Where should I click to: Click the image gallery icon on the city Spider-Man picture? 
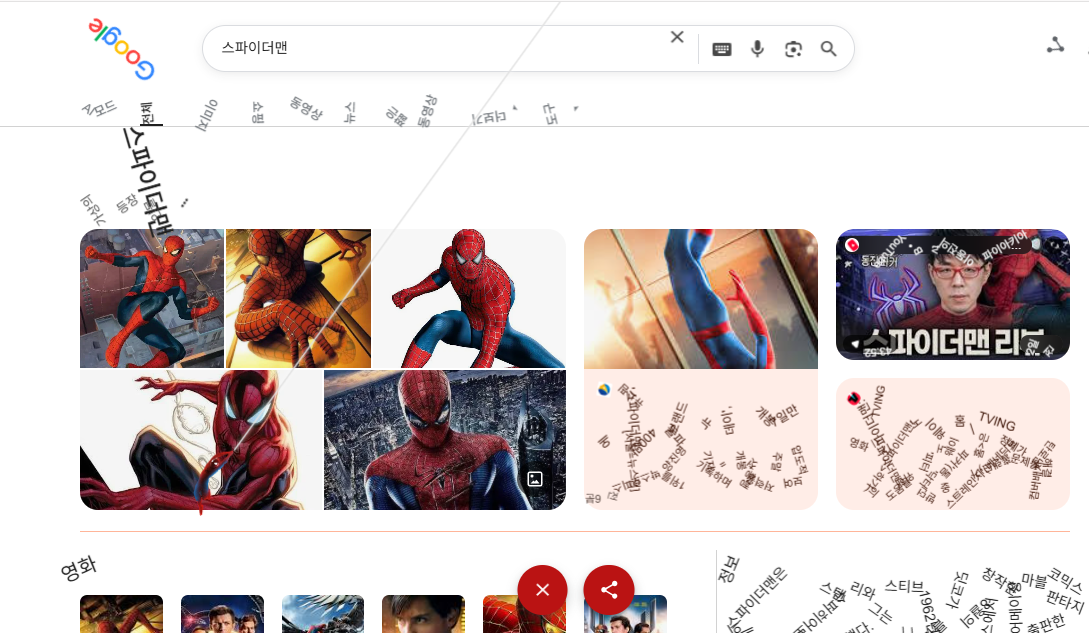pos(535,479)
